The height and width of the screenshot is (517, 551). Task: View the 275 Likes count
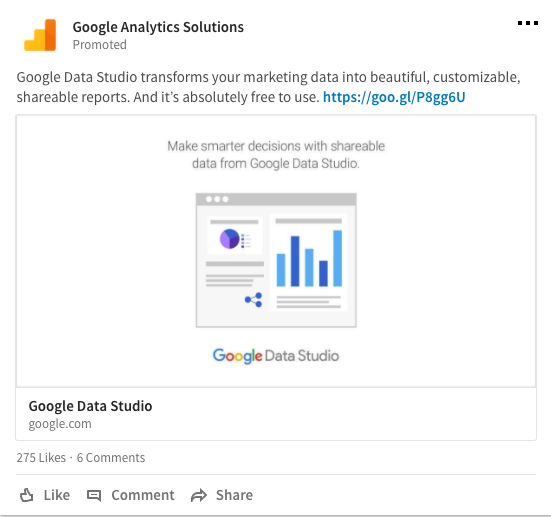[x=41, y=458]
